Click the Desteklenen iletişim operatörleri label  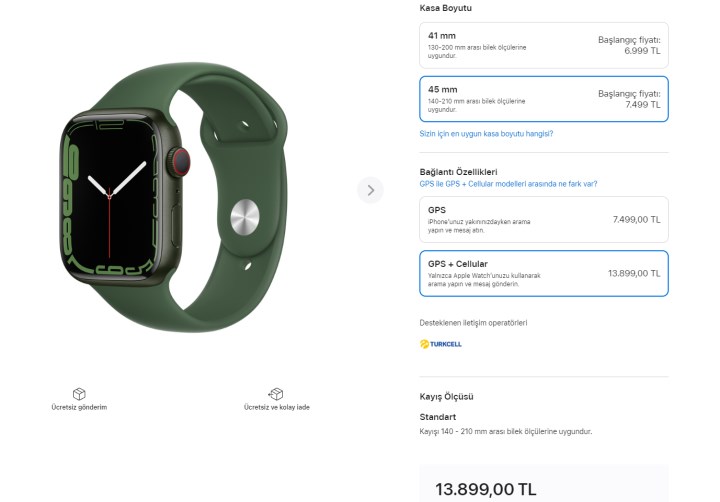pyautogui.click(x=473, y=323)
